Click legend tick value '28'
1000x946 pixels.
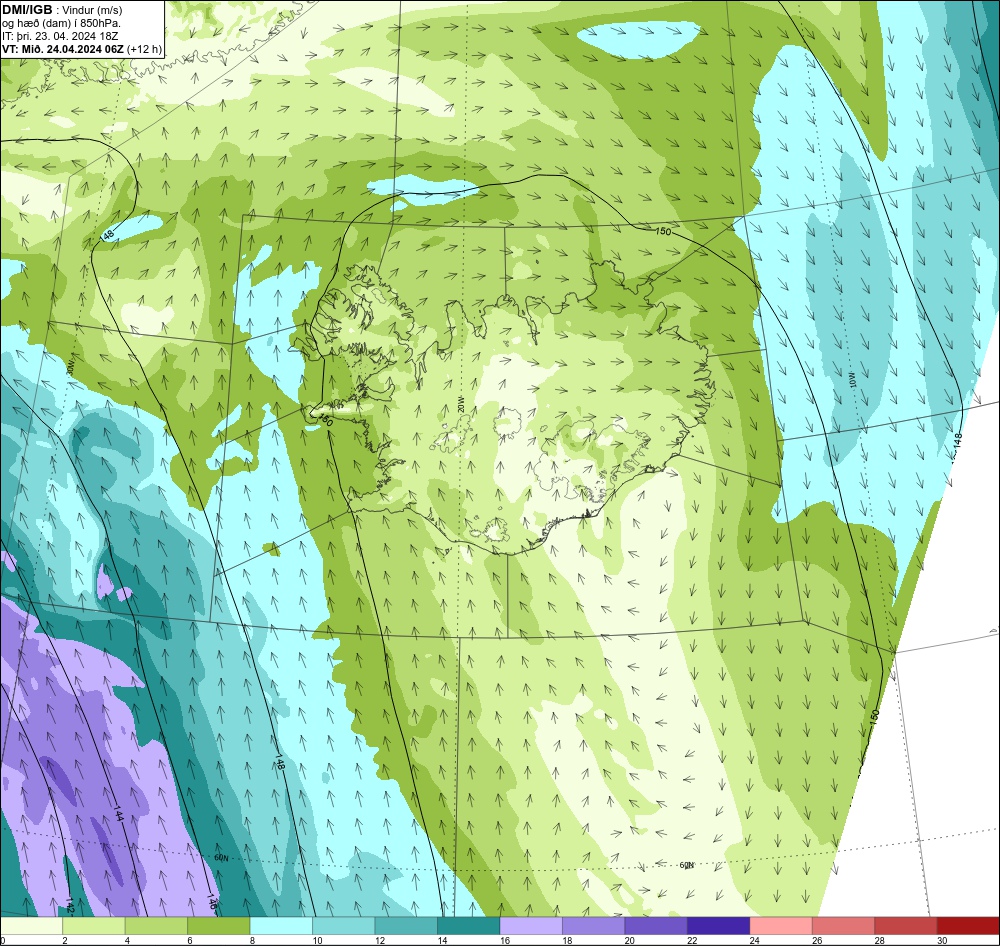(879, 940)
